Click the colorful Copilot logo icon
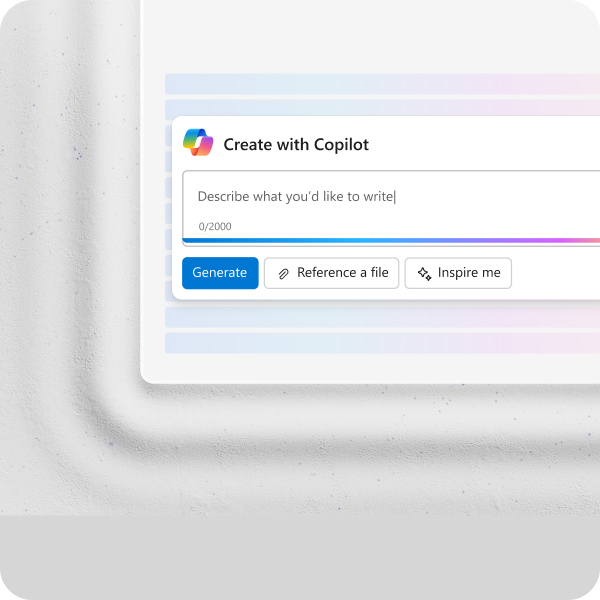 click(x=198, y=142)
